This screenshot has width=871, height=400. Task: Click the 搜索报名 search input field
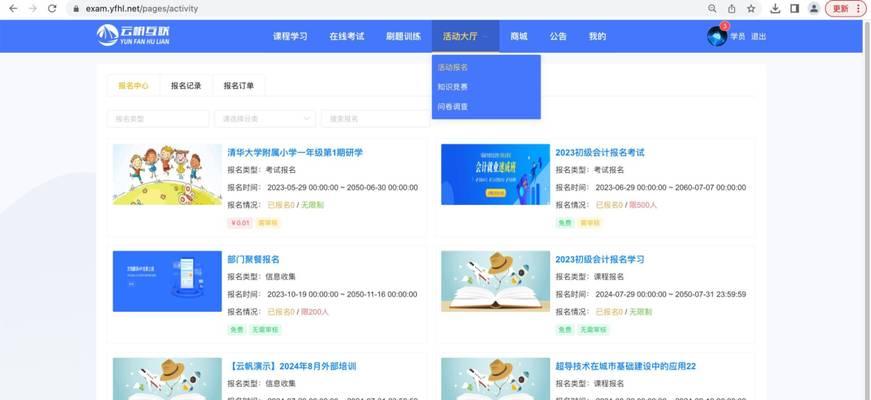click(376, 118)
